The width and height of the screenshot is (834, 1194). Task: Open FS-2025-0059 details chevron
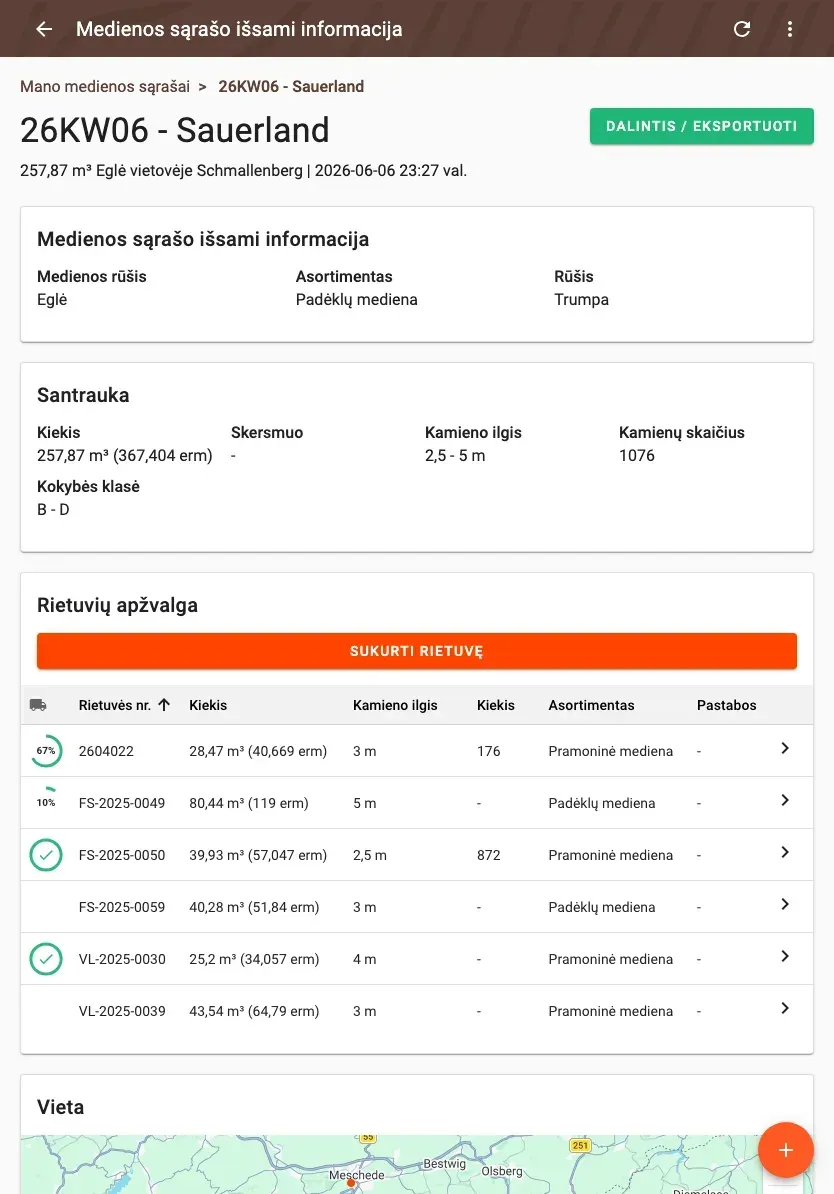point(784,905)
